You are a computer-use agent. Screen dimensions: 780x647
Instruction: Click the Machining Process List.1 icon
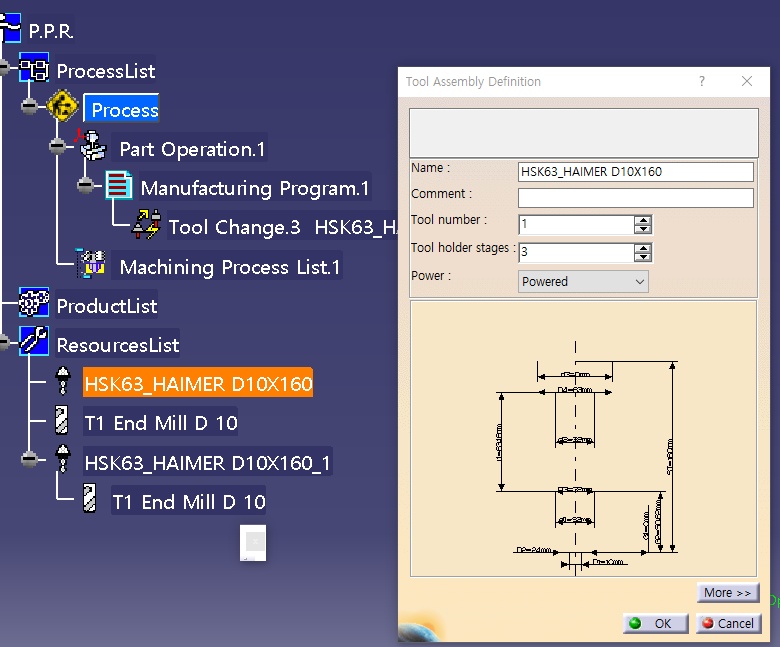click(91, 263)
